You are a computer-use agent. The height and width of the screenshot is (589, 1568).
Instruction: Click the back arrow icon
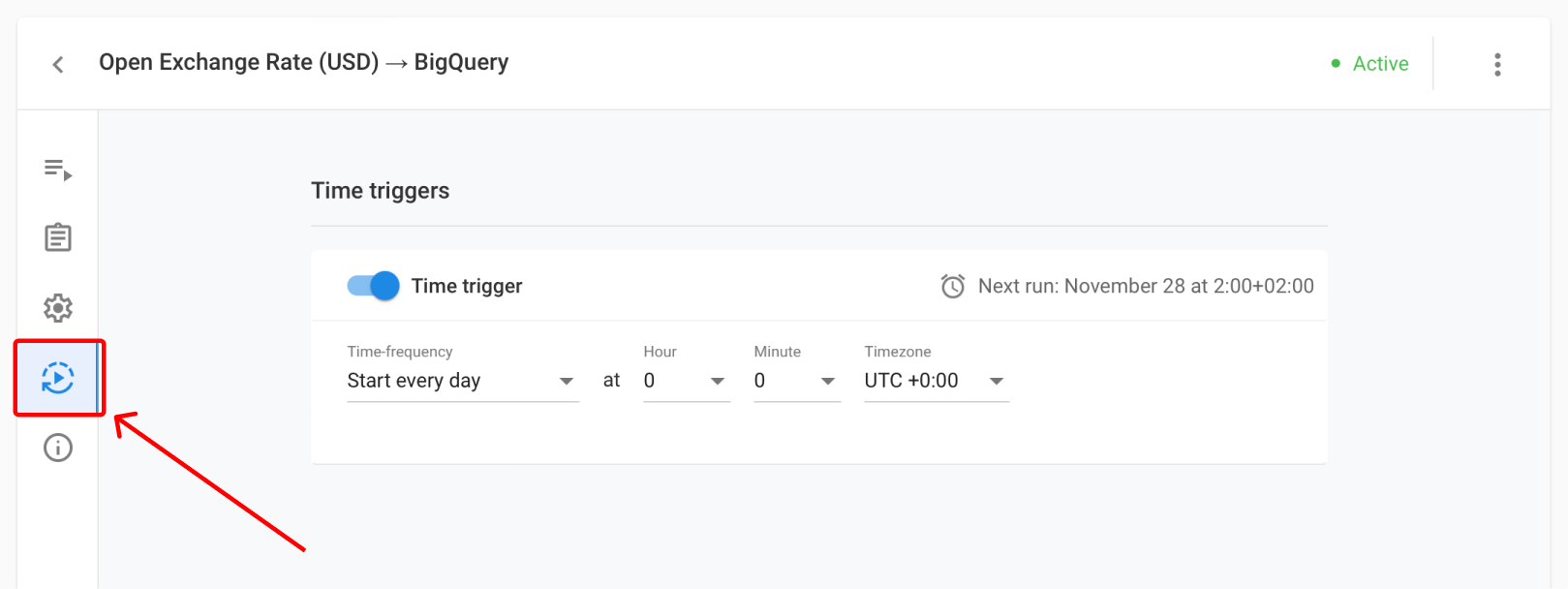58,65
